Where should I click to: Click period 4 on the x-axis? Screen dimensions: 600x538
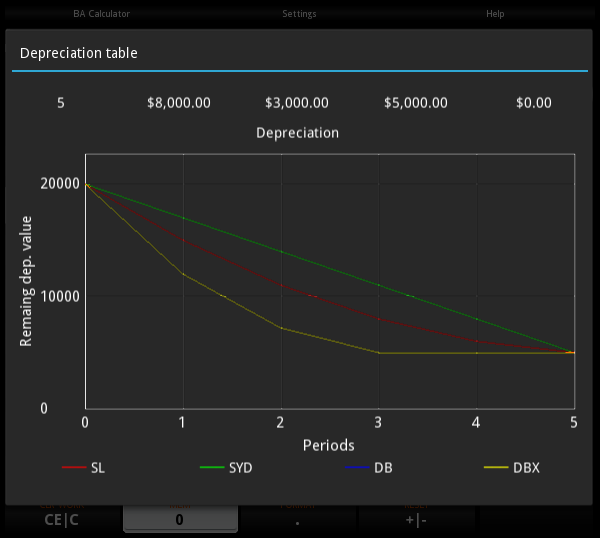(x=476, y=422)
